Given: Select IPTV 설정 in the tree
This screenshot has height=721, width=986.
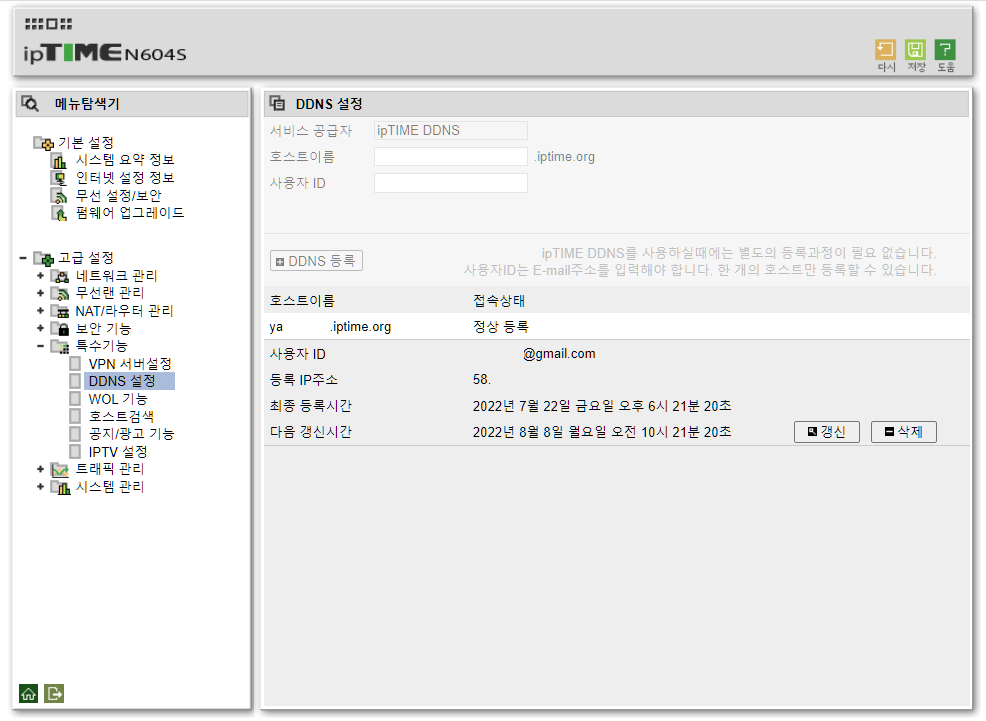Looking at the screenshot, I should pyautogui.click(x=118, y=452).
